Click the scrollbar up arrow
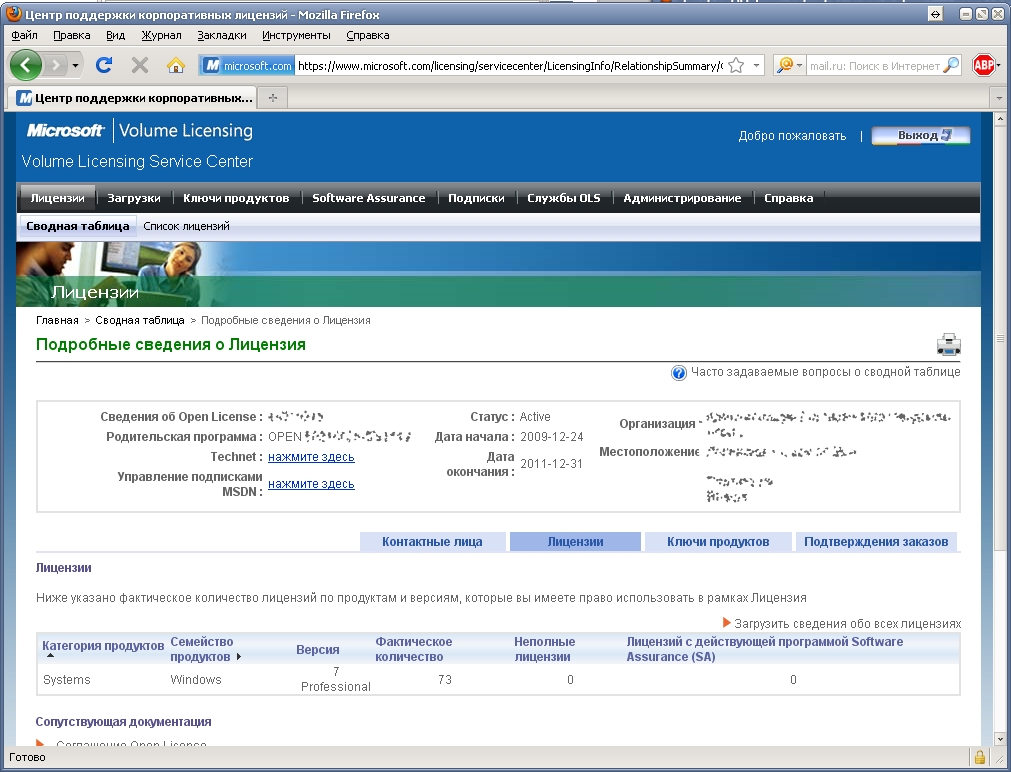Viewport: 1011px width, 772px height. point(1000,119)
